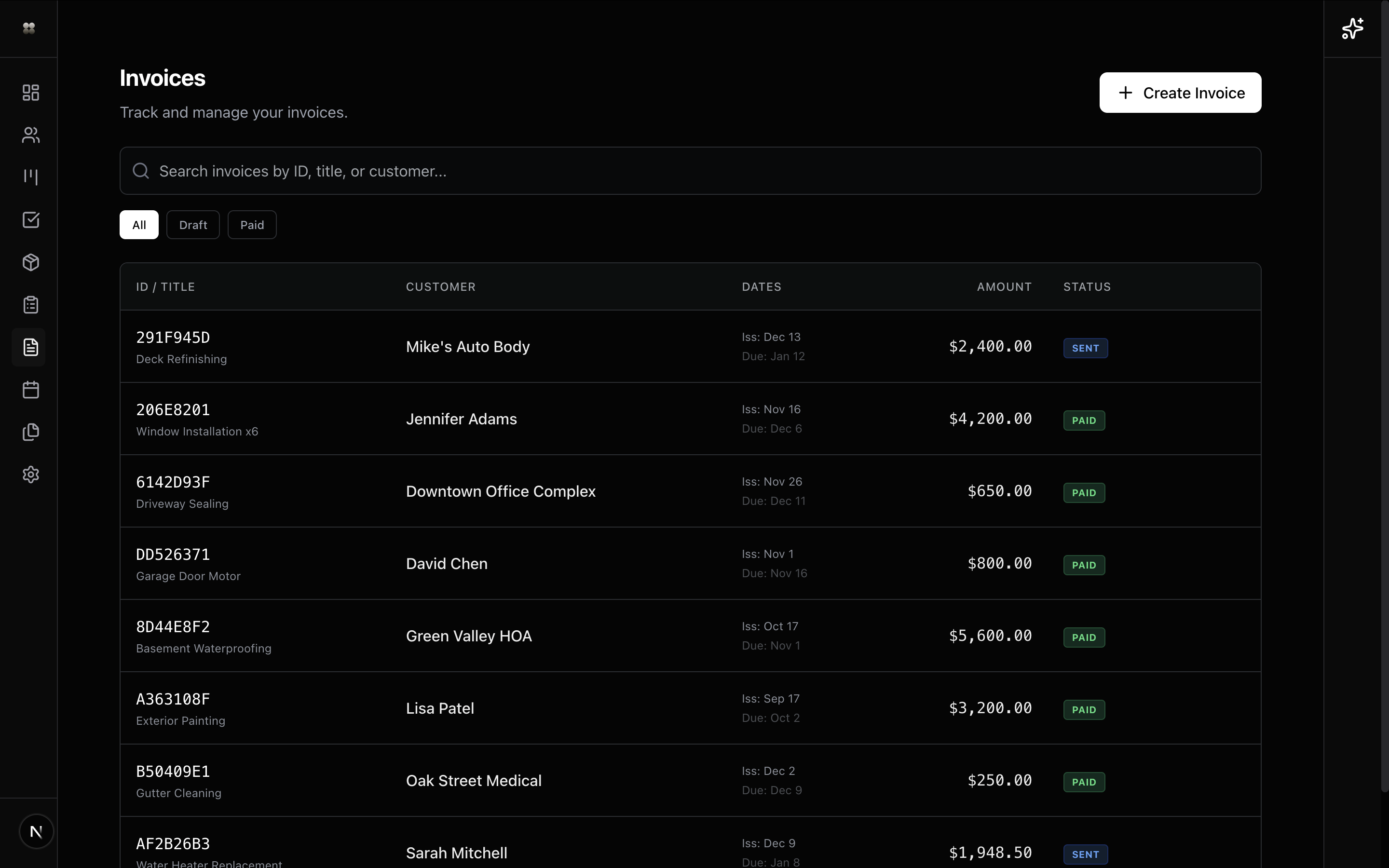Click the copy documents icon in sidebar

click(30, 432)
